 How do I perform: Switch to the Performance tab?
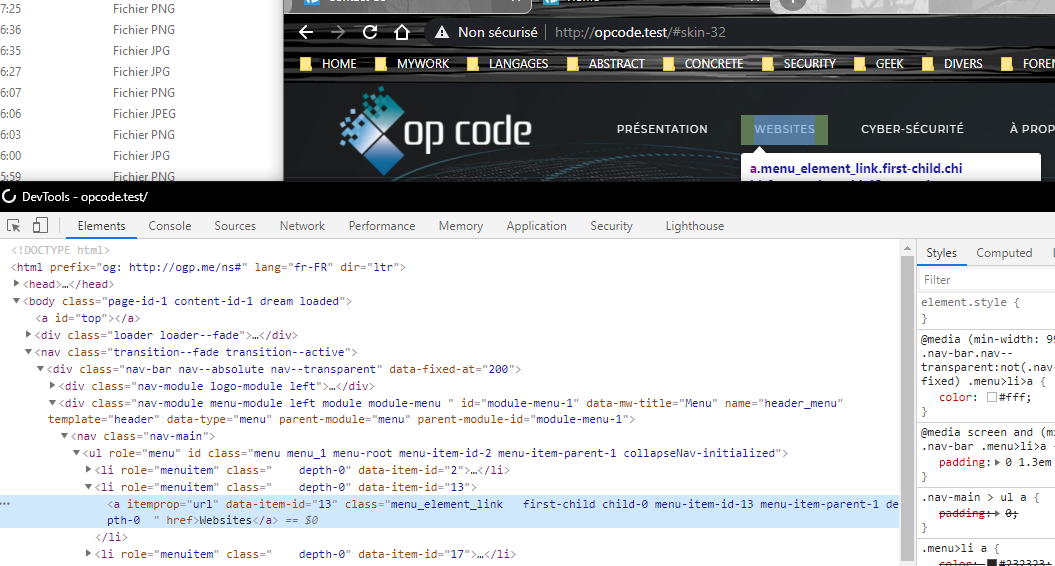tap(381, 226)
